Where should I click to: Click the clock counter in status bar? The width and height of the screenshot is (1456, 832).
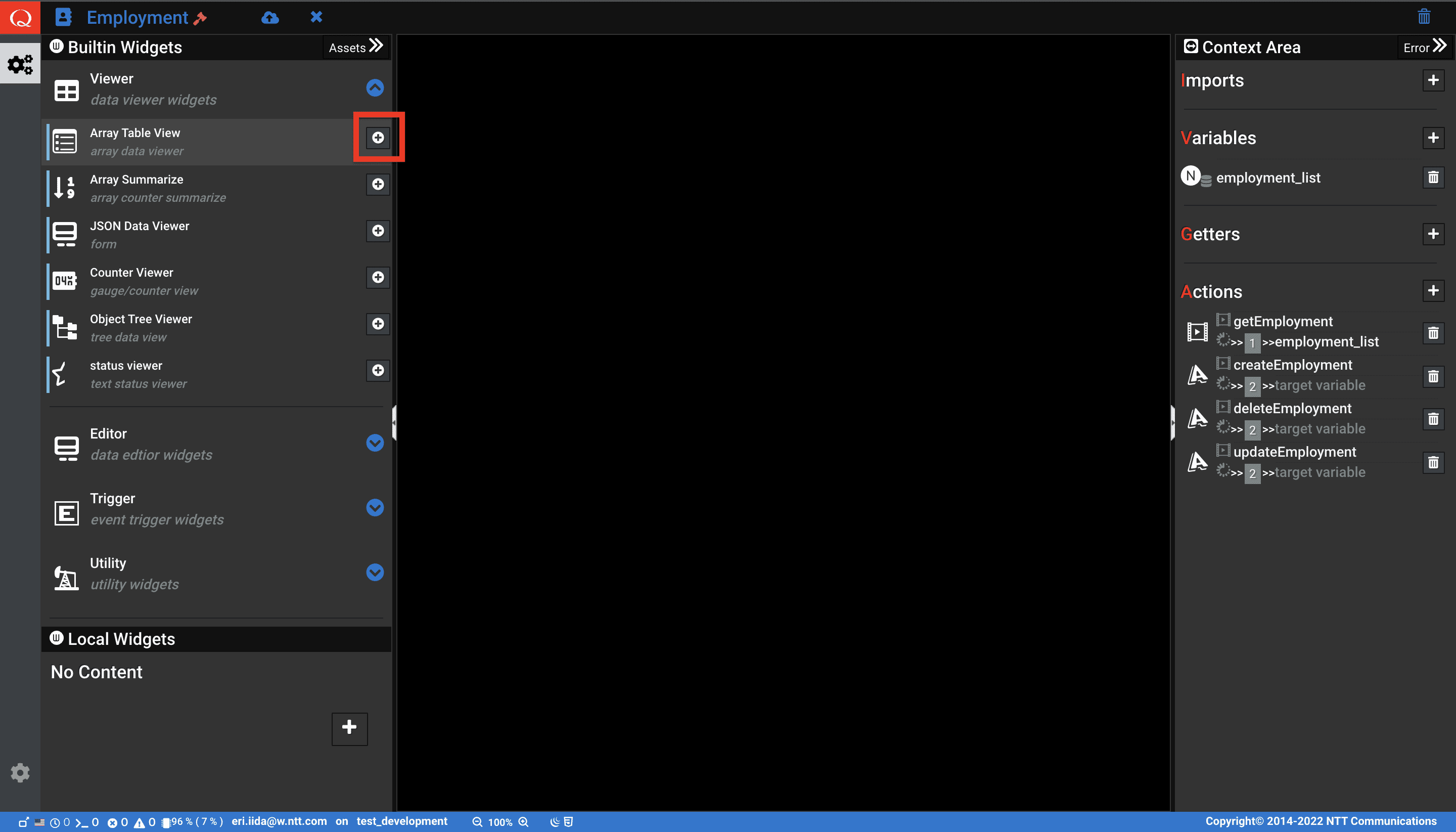click(60, 822)
